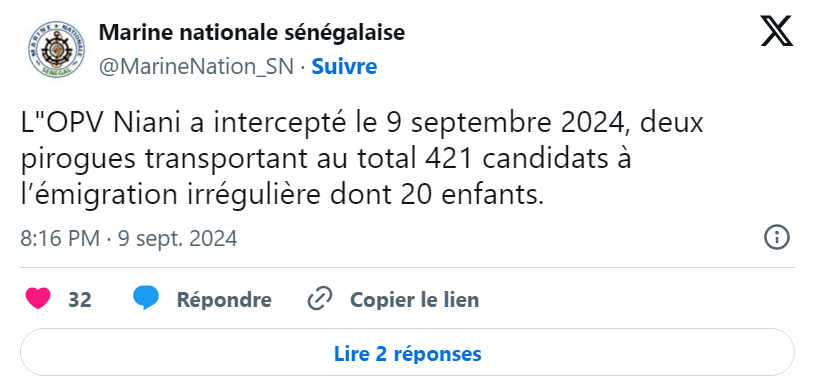Click the Répondre label
Screen dimensions: 814x388
(x=224, y=300)
